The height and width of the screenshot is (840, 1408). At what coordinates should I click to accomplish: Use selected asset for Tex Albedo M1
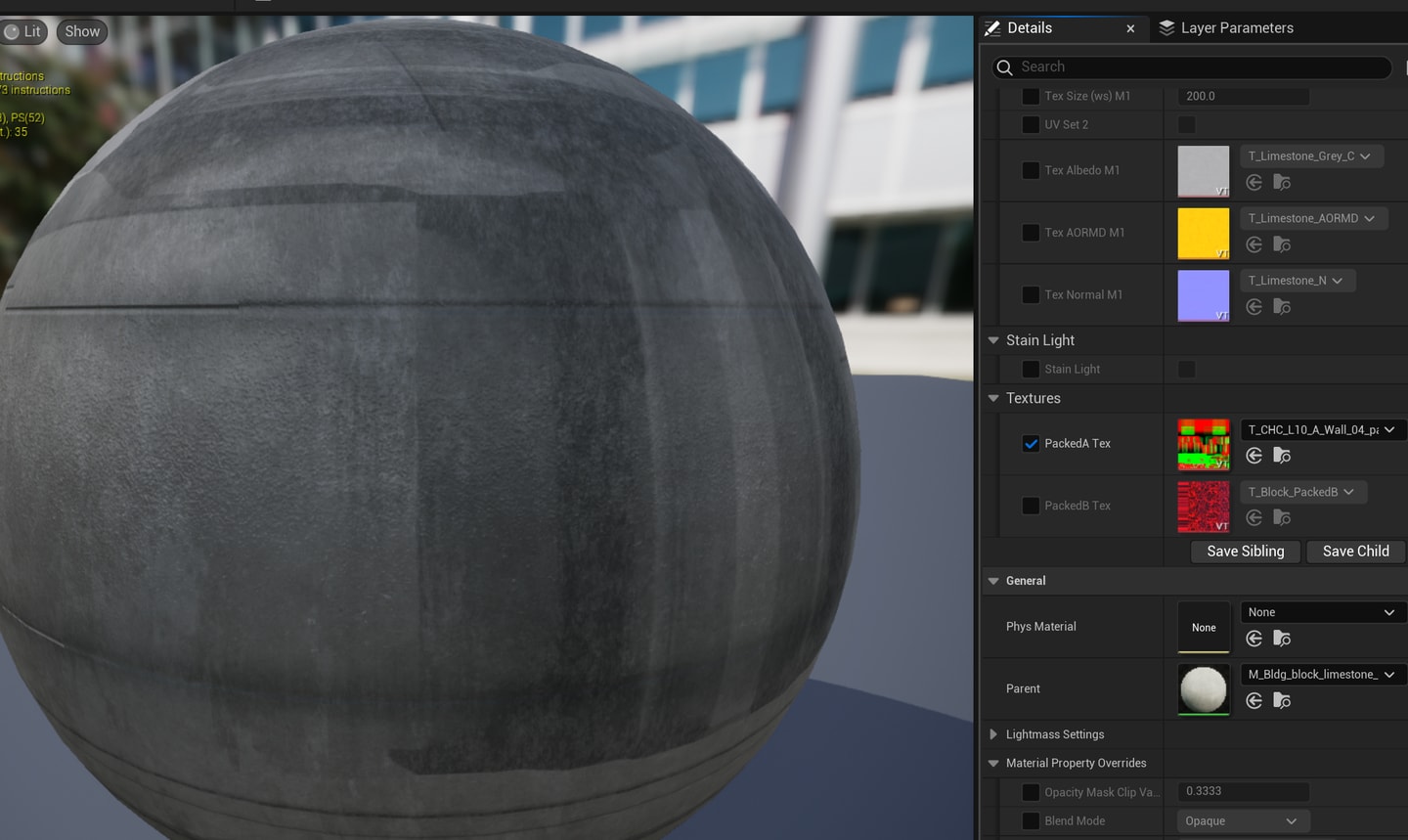coord(1254,183)
